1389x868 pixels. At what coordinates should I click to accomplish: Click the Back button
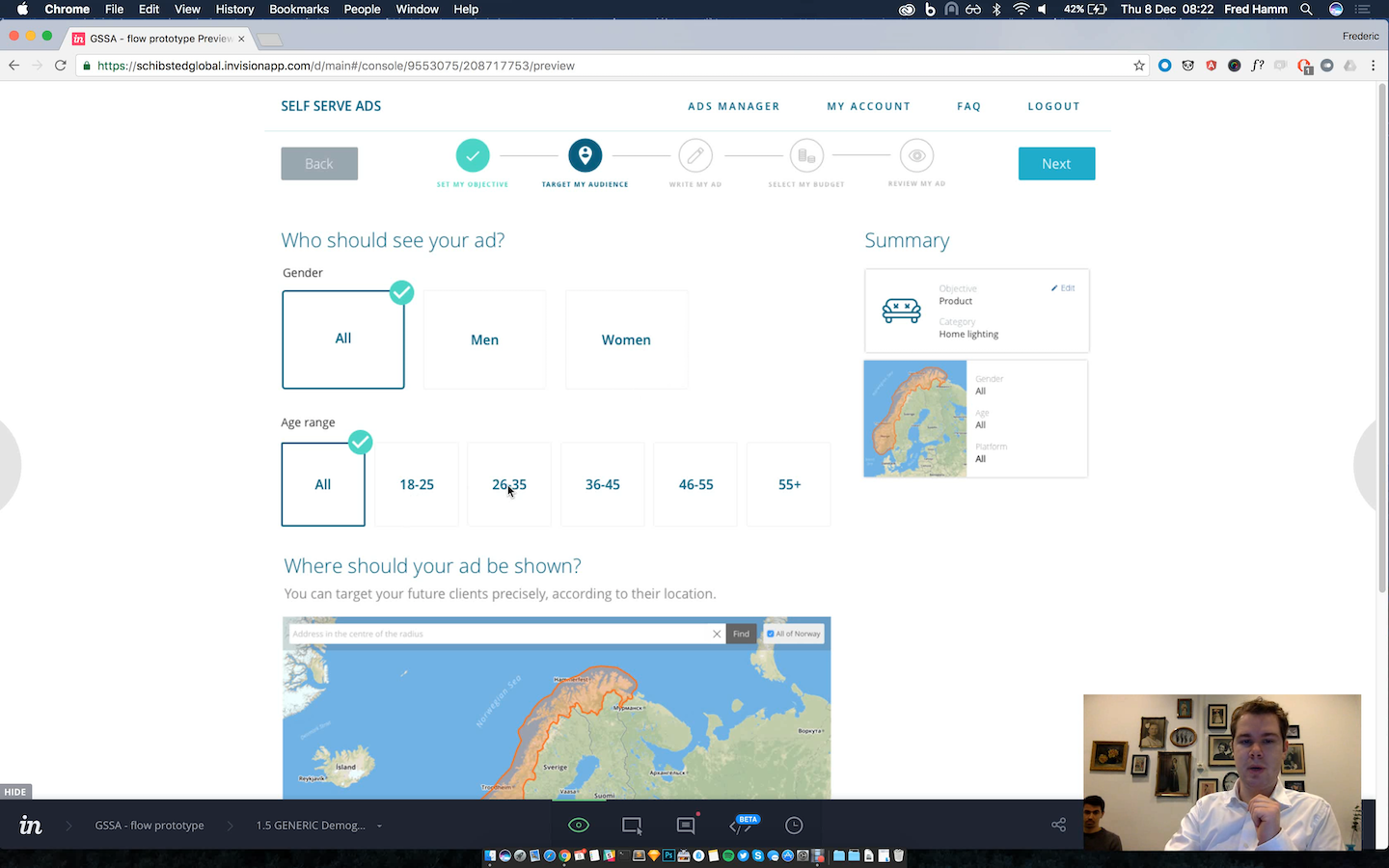[319, 164]
